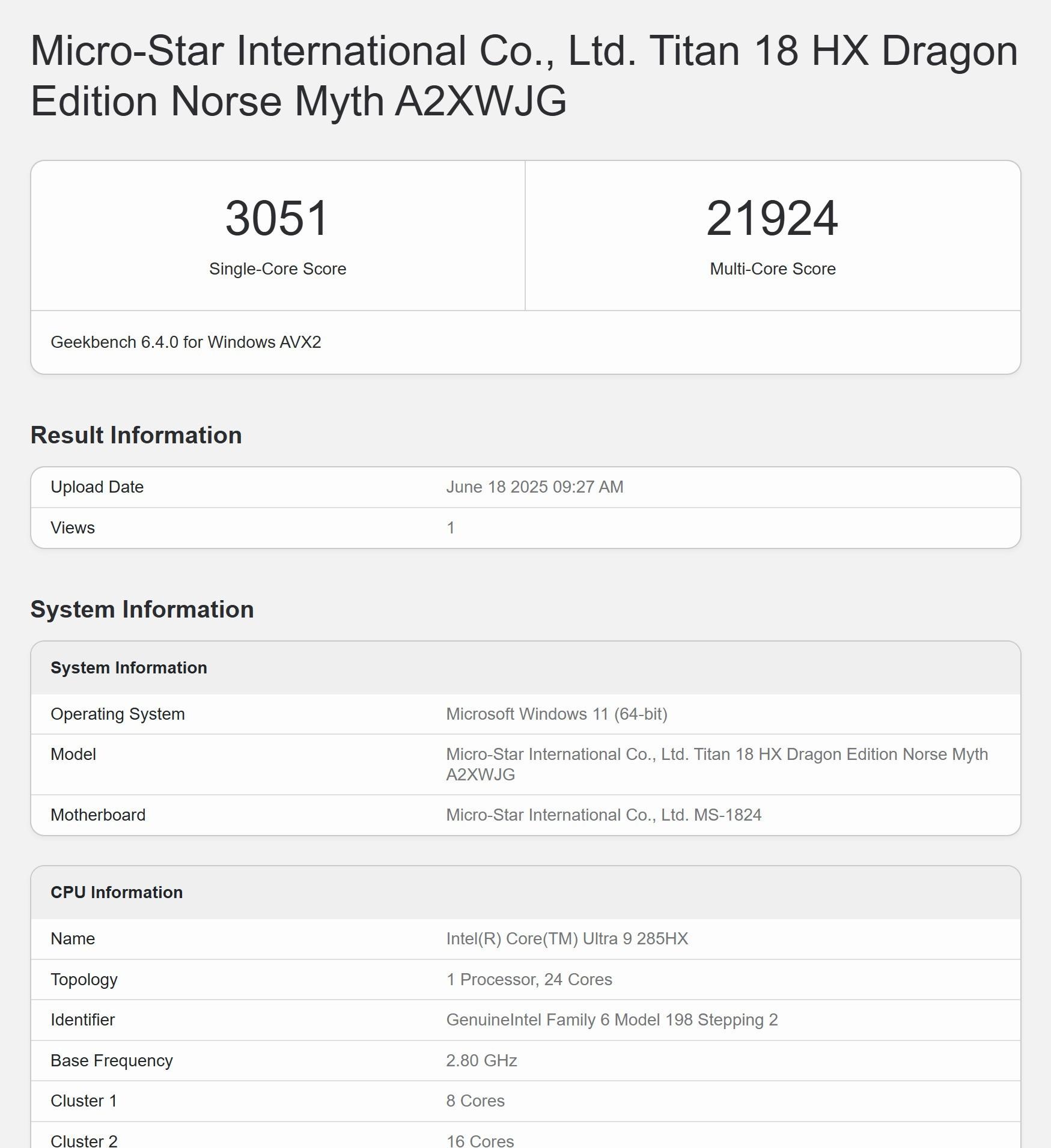Image resolution: width=1051 pixels, height=1148 pixels.
Task: Click the CPU Information table header
Action: (117, 893)
